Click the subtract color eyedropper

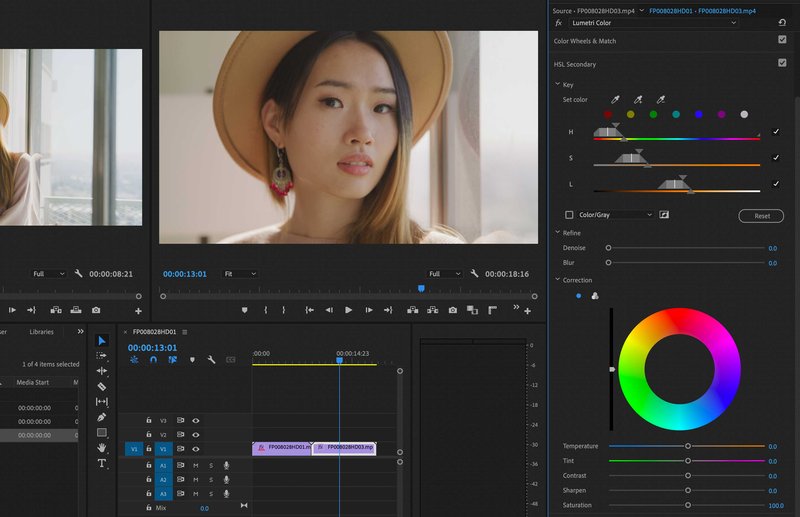[661, 100]
